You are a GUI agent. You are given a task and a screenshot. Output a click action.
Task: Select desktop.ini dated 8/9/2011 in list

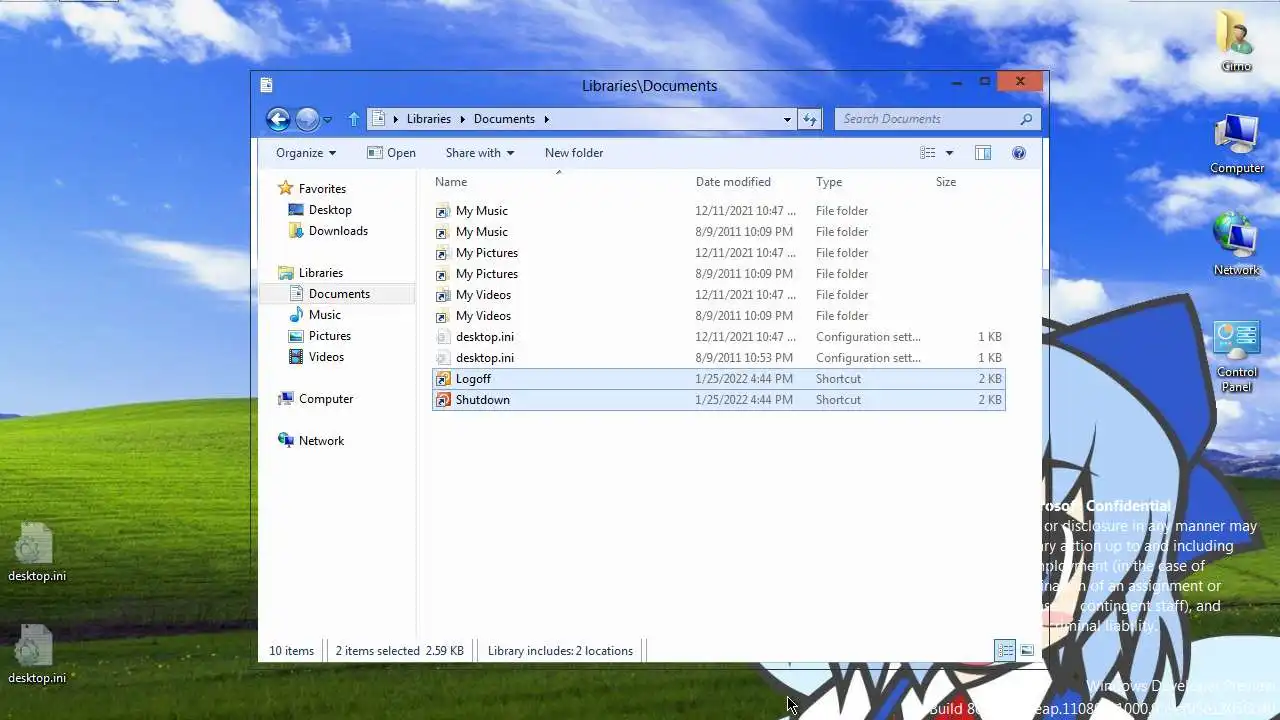[718, 358]
